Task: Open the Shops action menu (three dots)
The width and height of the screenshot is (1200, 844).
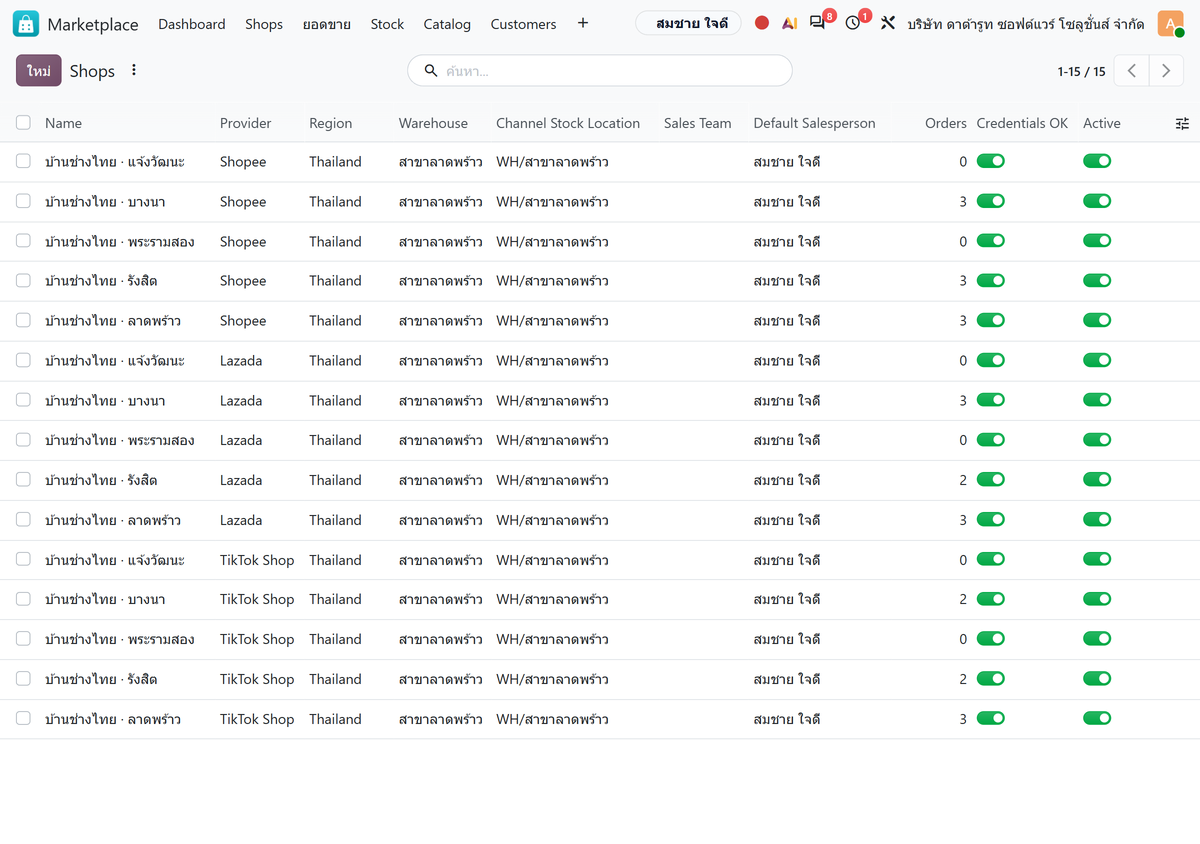Action: (x=134, y=70)
